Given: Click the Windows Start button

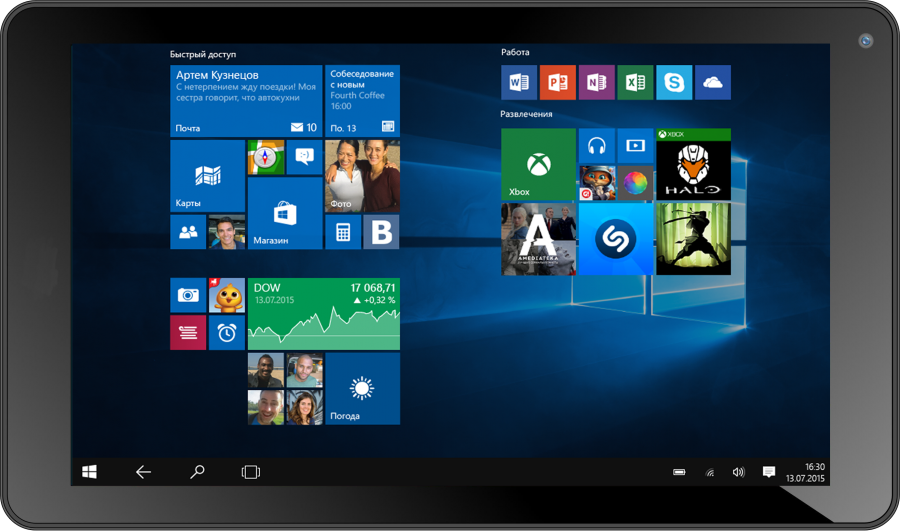Looking at the screenshot, I should coord(90,472).
